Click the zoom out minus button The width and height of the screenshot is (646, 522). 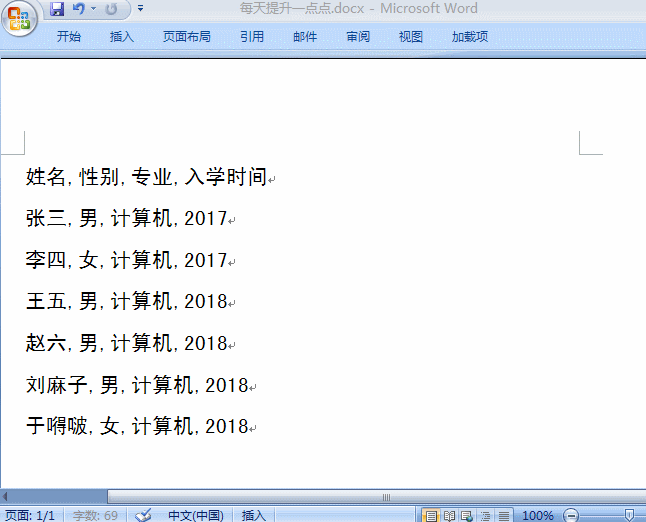click(571, 515)
